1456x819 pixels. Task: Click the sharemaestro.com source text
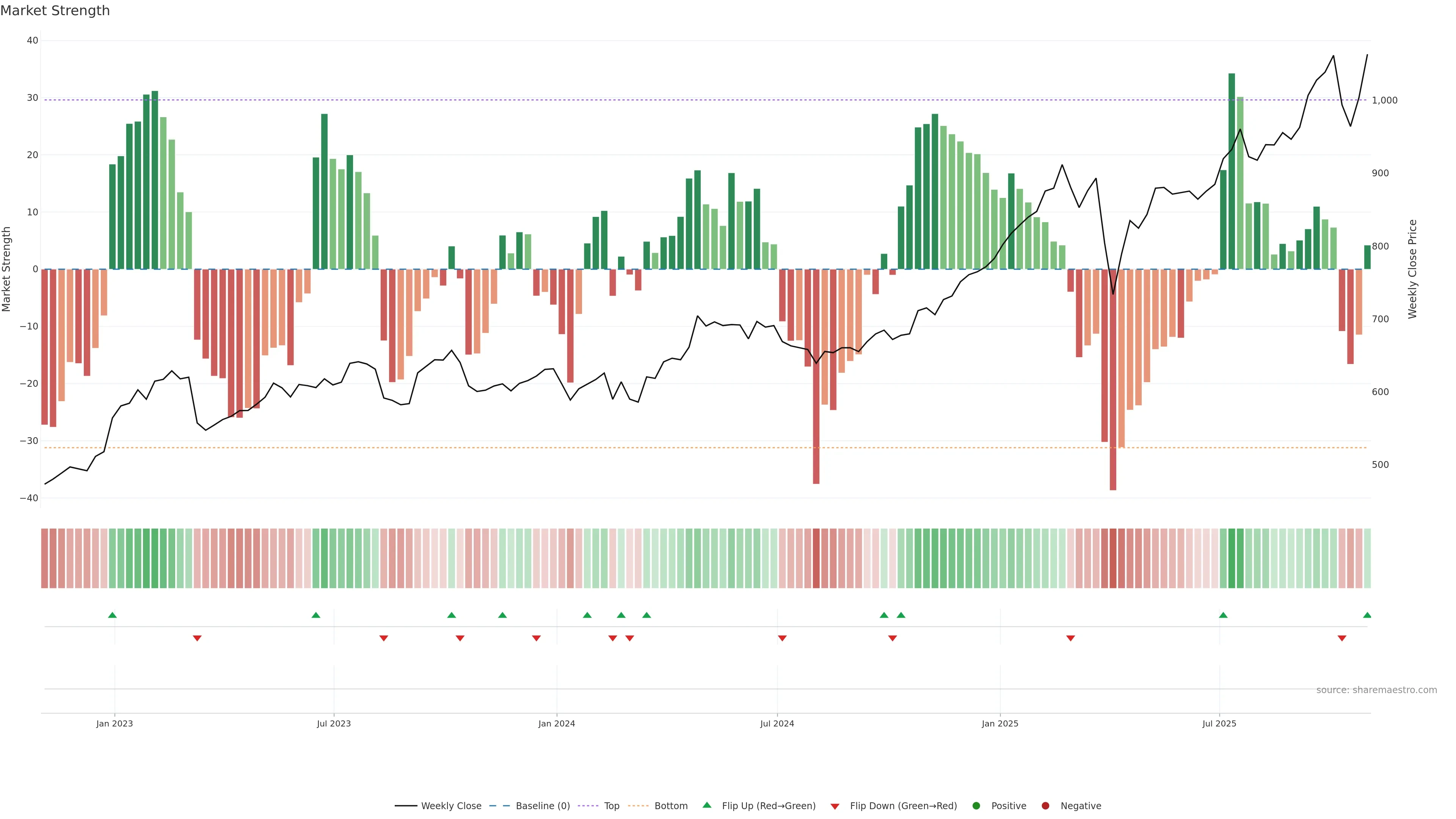1376,690
